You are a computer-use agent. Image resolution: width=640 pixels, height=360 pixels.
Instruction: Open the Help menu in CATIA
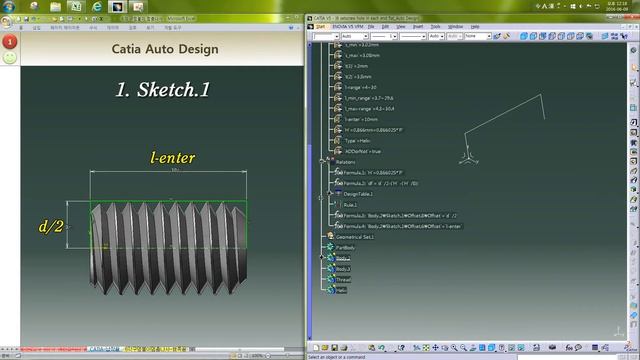(475, 27)
